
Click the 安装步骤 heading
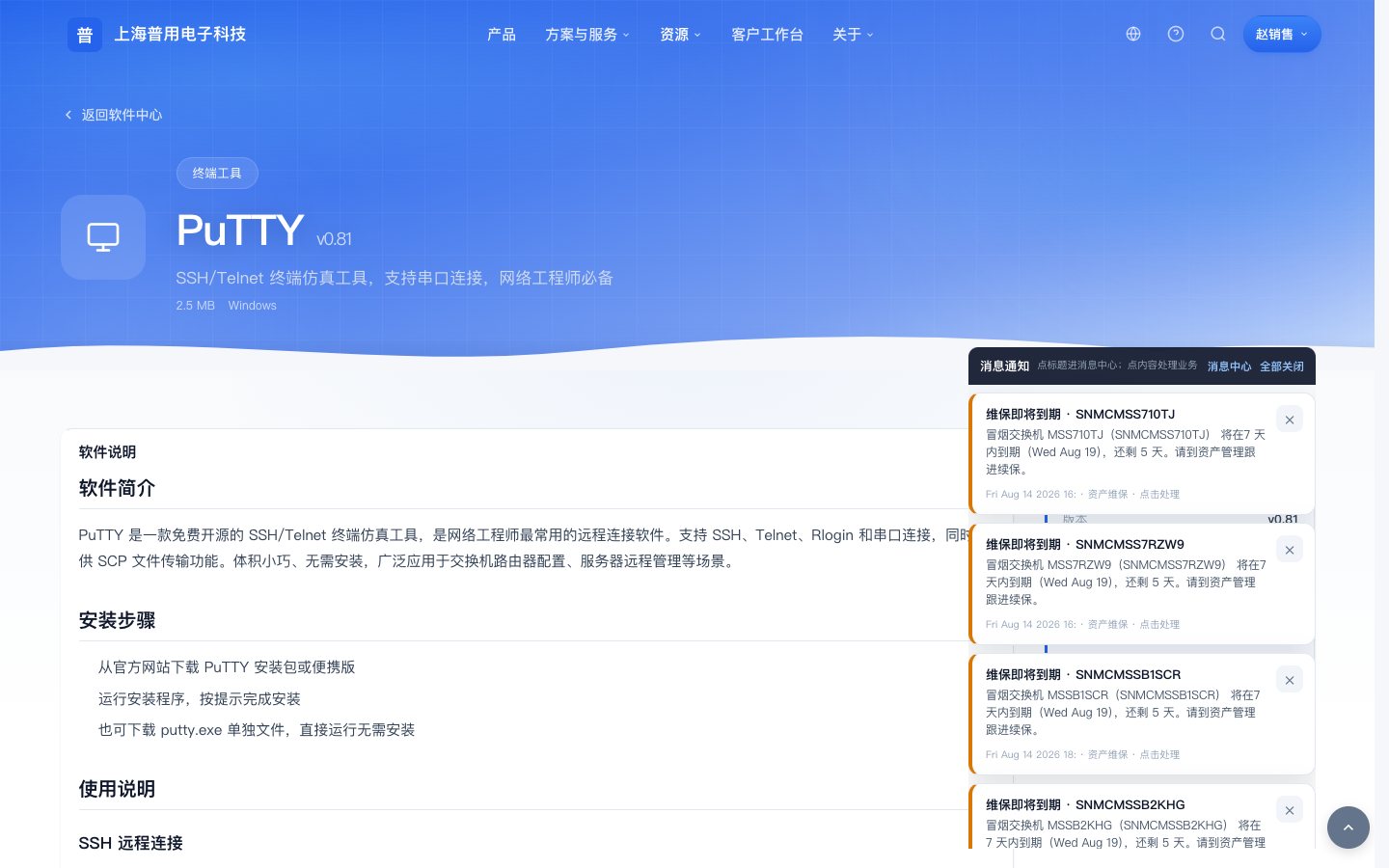tap(117, 620)
